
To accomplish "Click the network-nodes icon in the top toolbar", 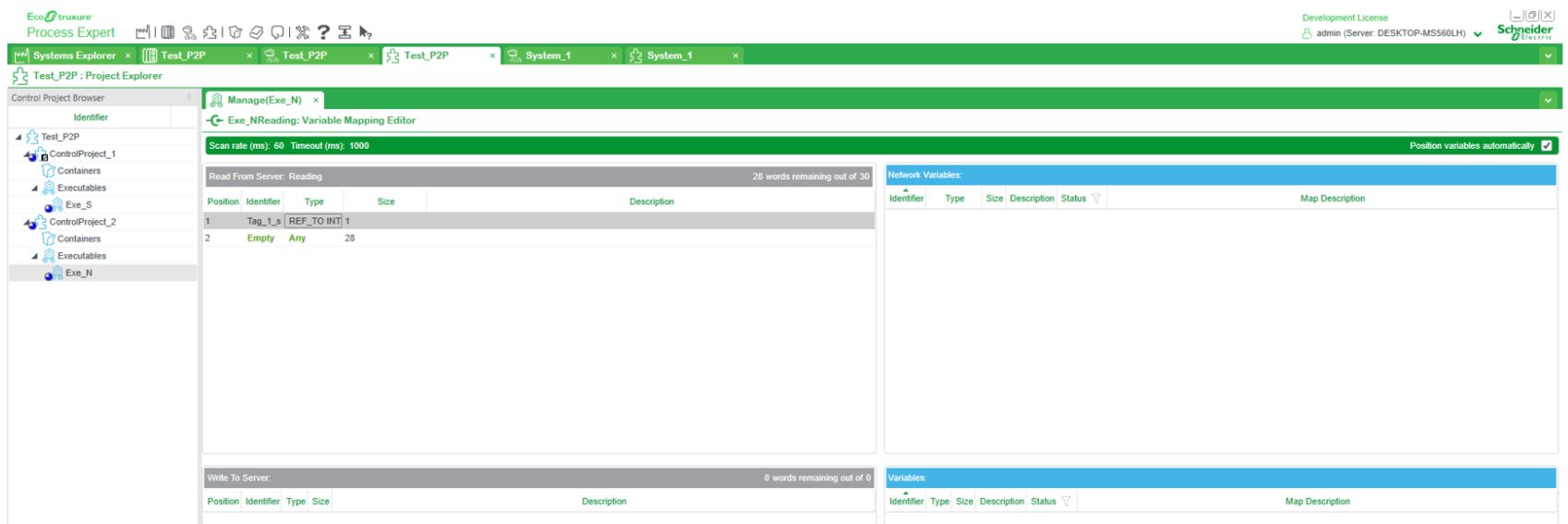I will 189,33.
